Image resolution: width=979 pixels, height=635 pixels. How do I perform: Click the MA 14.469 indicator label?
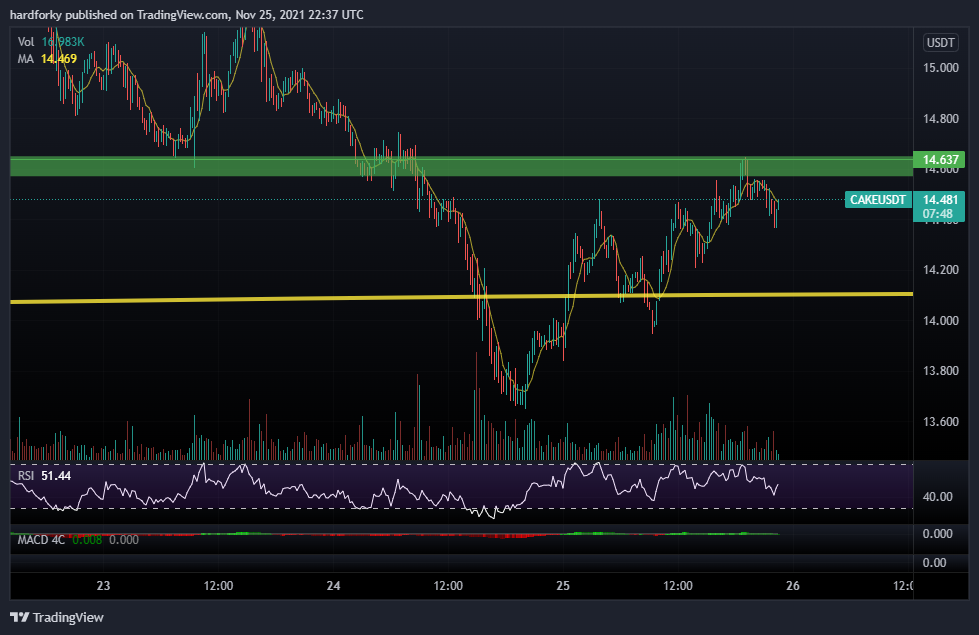47,59
